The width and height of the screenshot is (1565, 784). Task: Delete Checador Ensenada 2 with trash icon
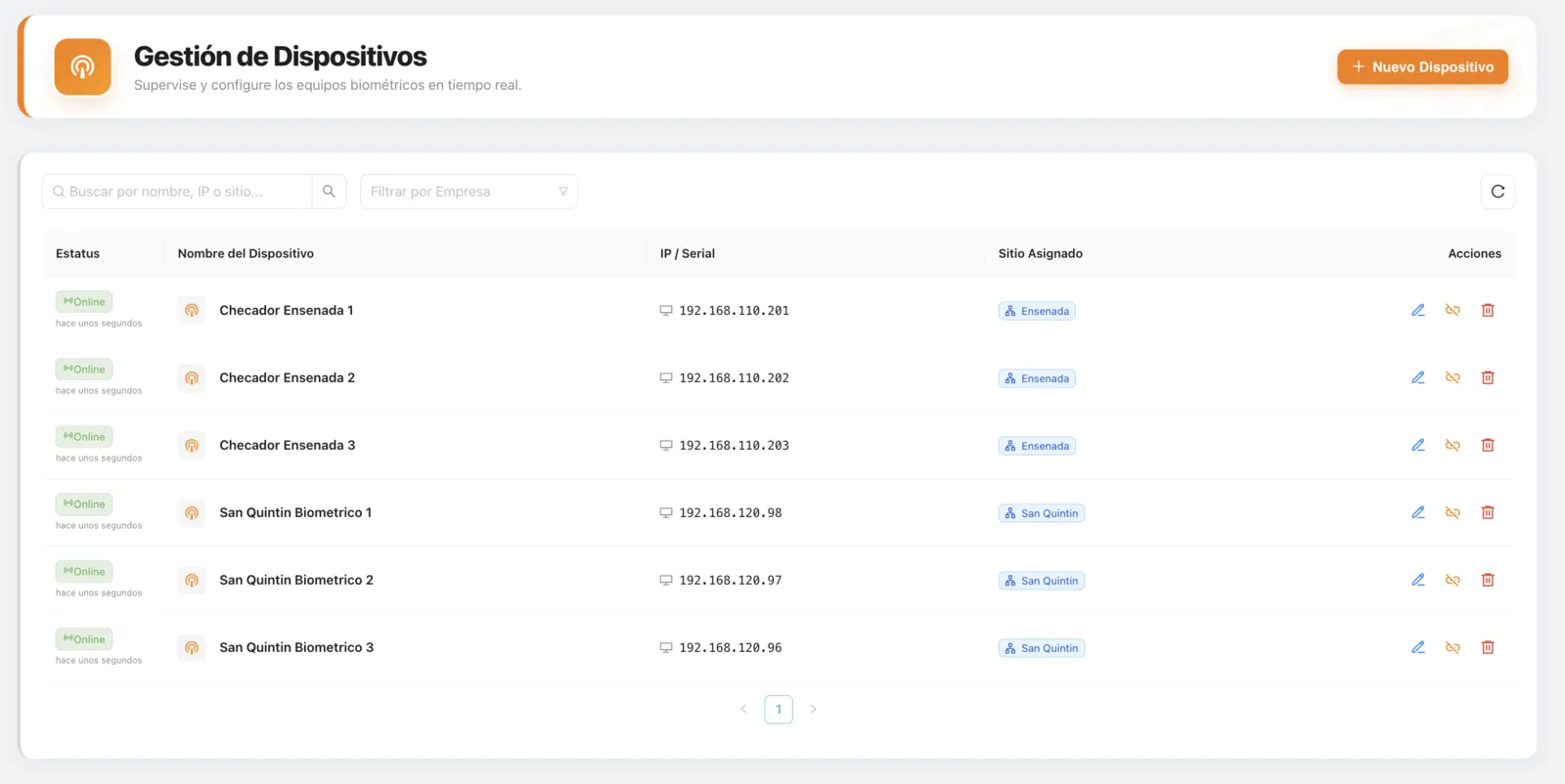click(1488, 377)
